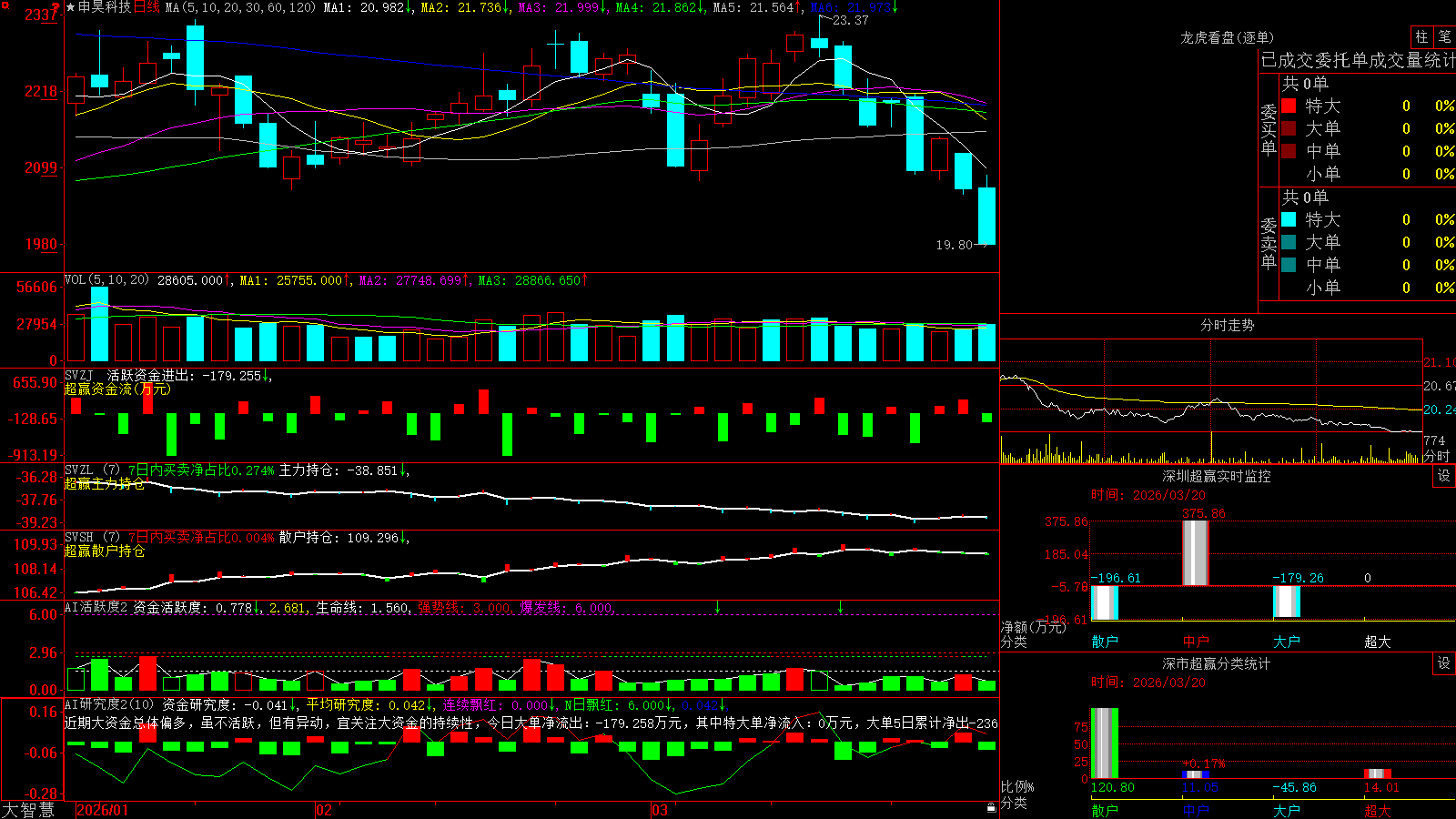Click the 19.80 low price marker
The width and height of the screenshot is (1456, 819).
(954, 245)
